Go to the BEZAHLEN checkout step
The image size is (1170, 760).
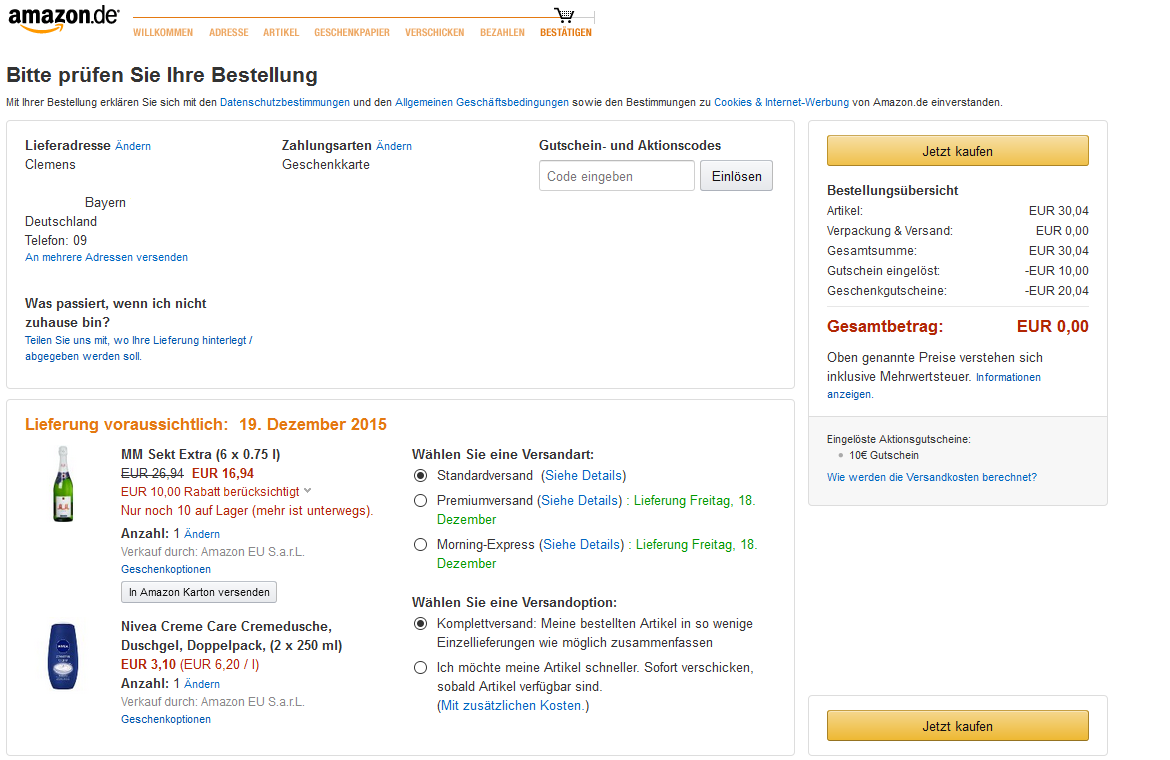502,33
